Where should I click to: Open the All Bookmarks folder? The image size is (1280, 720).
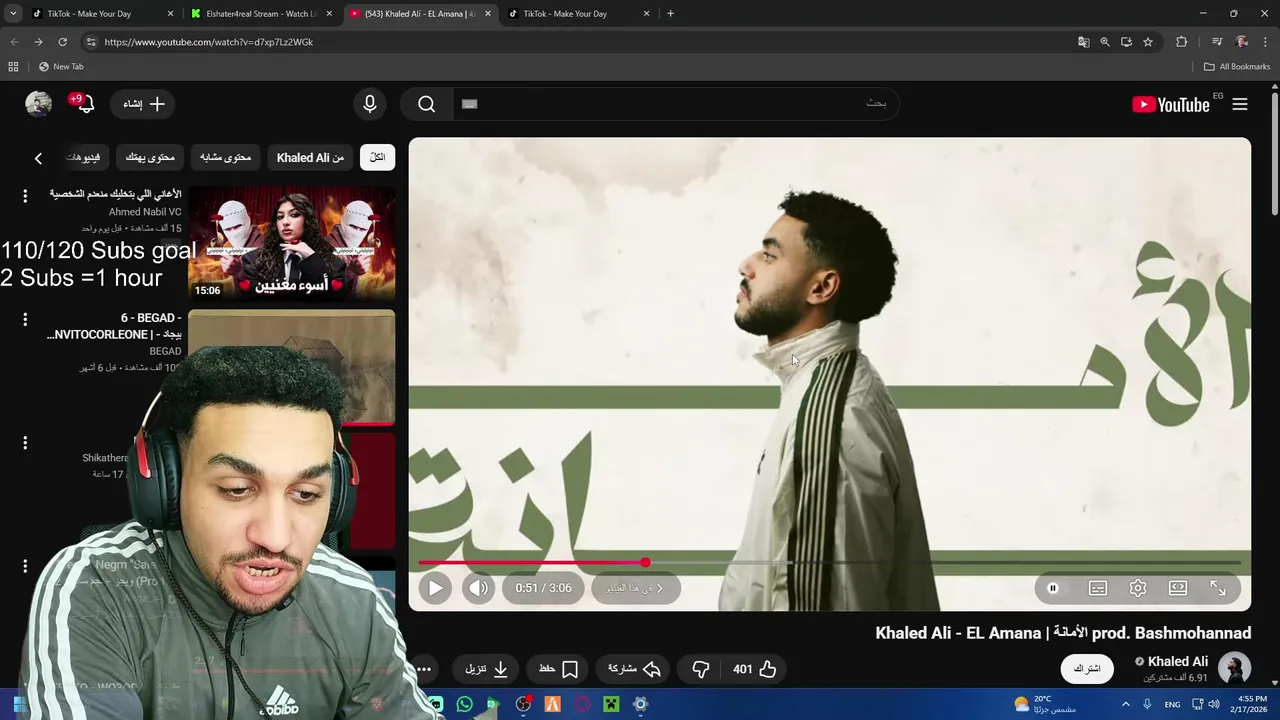coord(1237,67)
